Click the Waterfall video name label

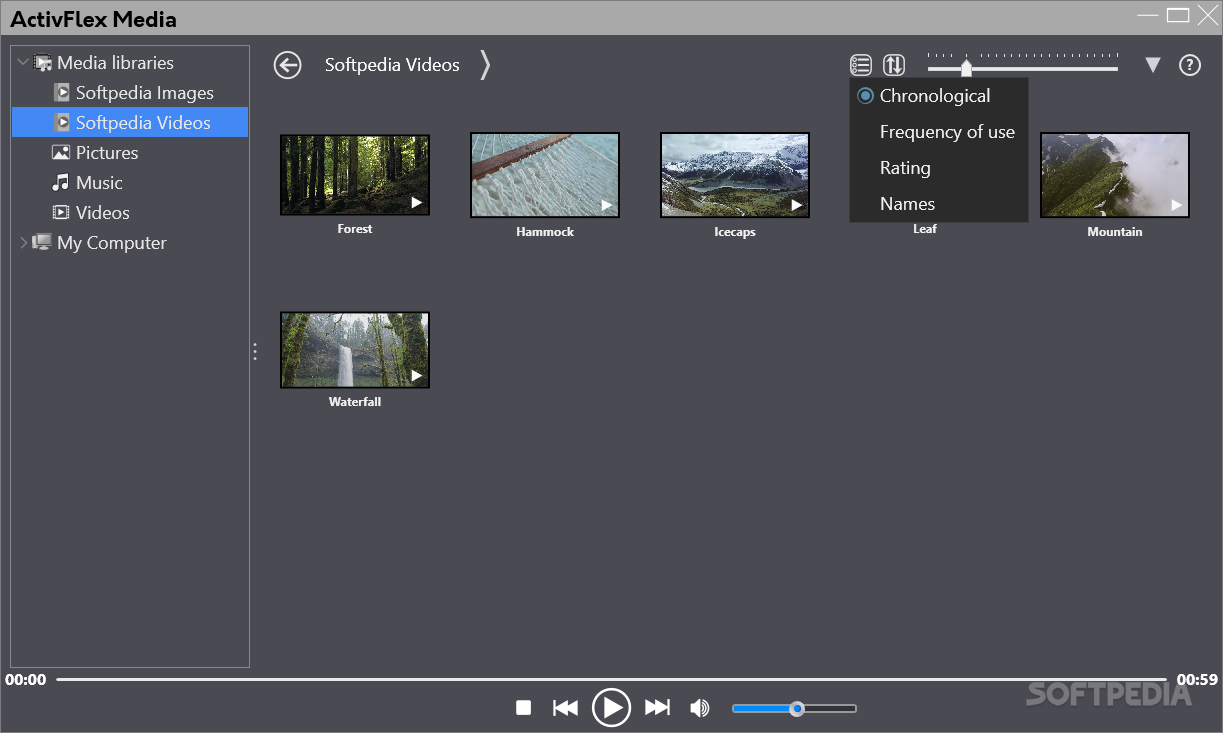355,402
